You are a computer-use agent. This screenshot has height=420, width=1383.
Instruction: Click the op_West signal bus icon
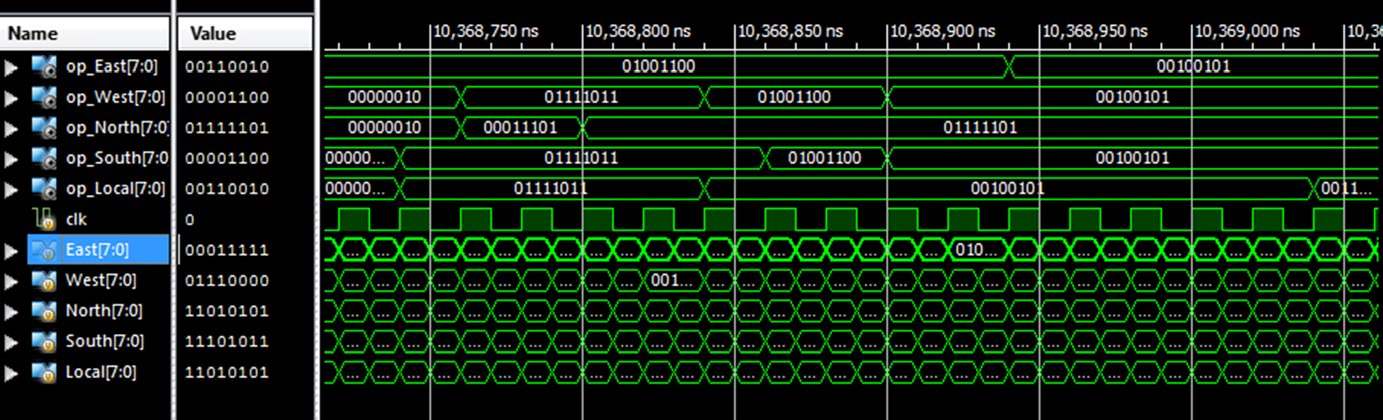point(43,97)
